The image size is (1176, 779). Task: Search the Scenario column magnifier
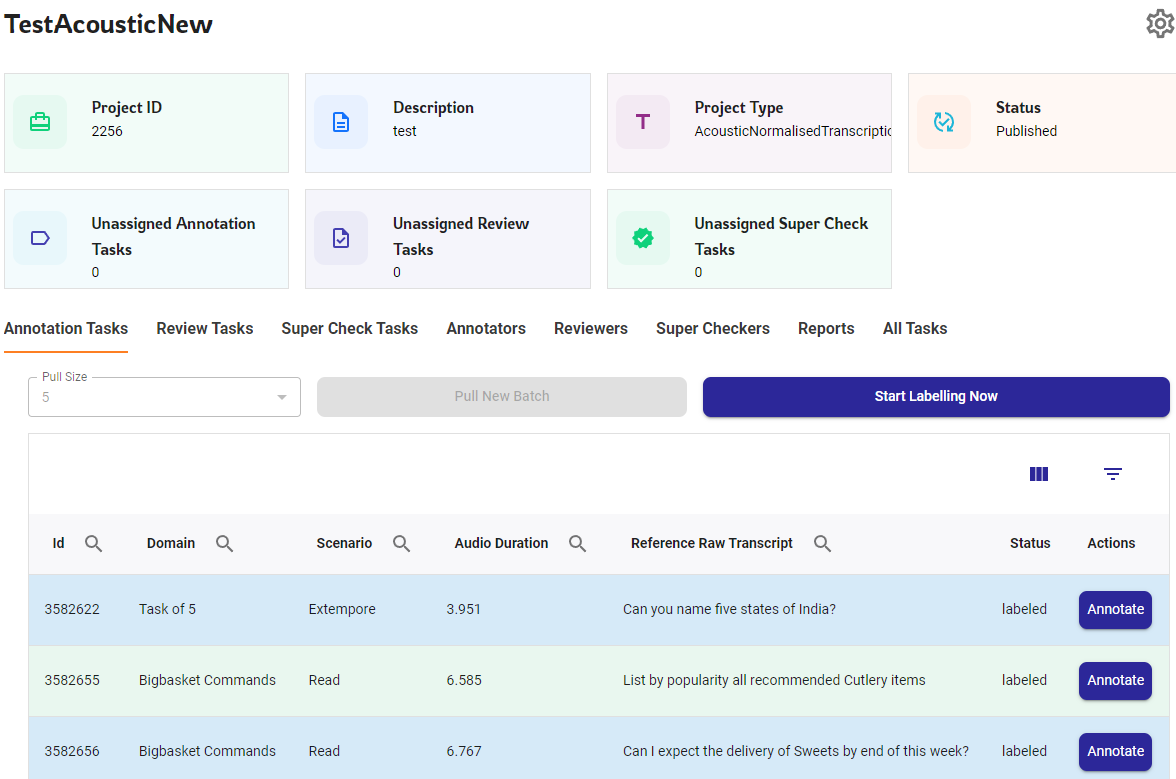point(401,544)
